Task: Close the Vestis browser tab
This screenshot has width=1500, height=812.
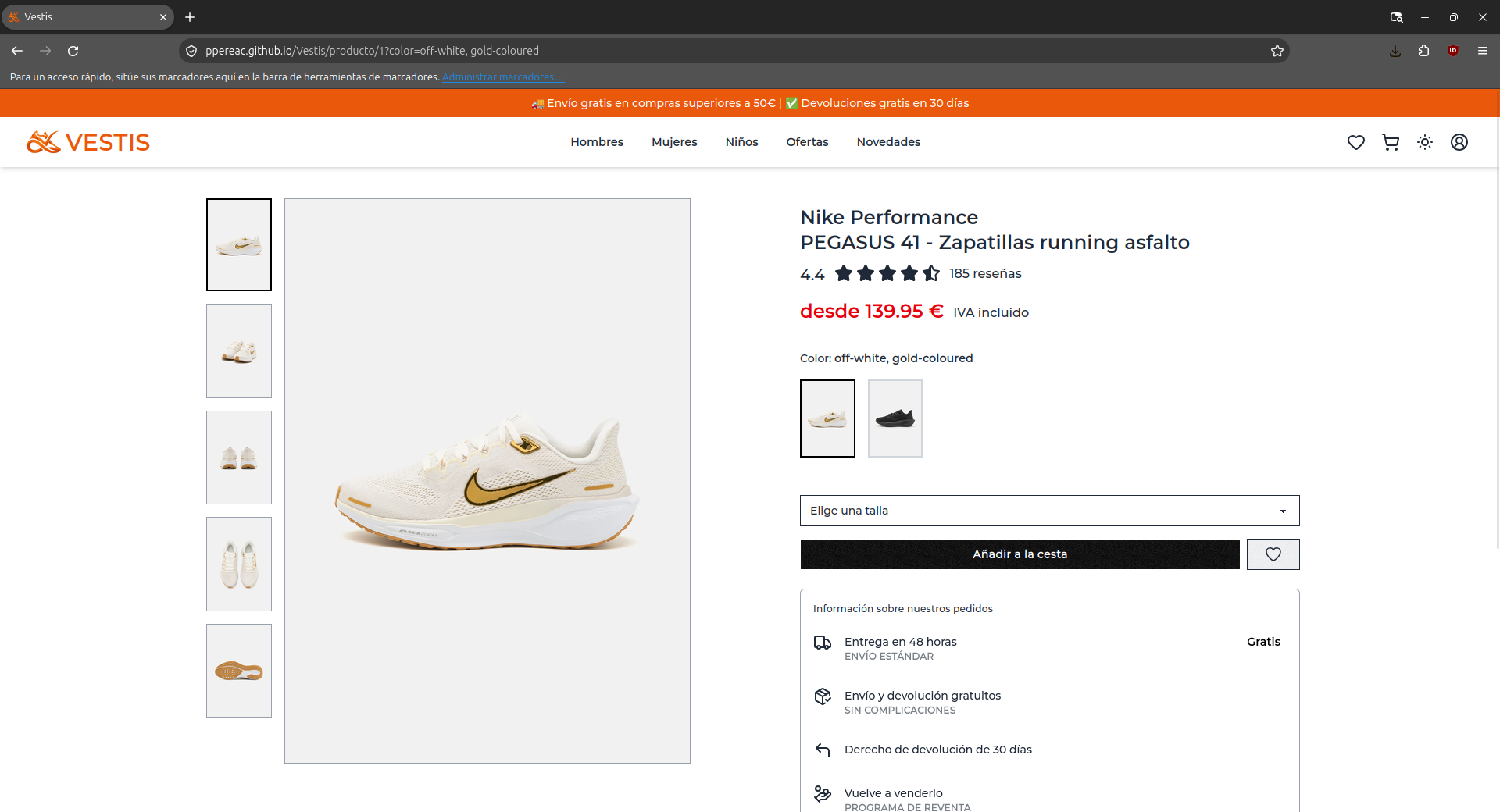Action: pyautogui.click(x=163, y=17)
